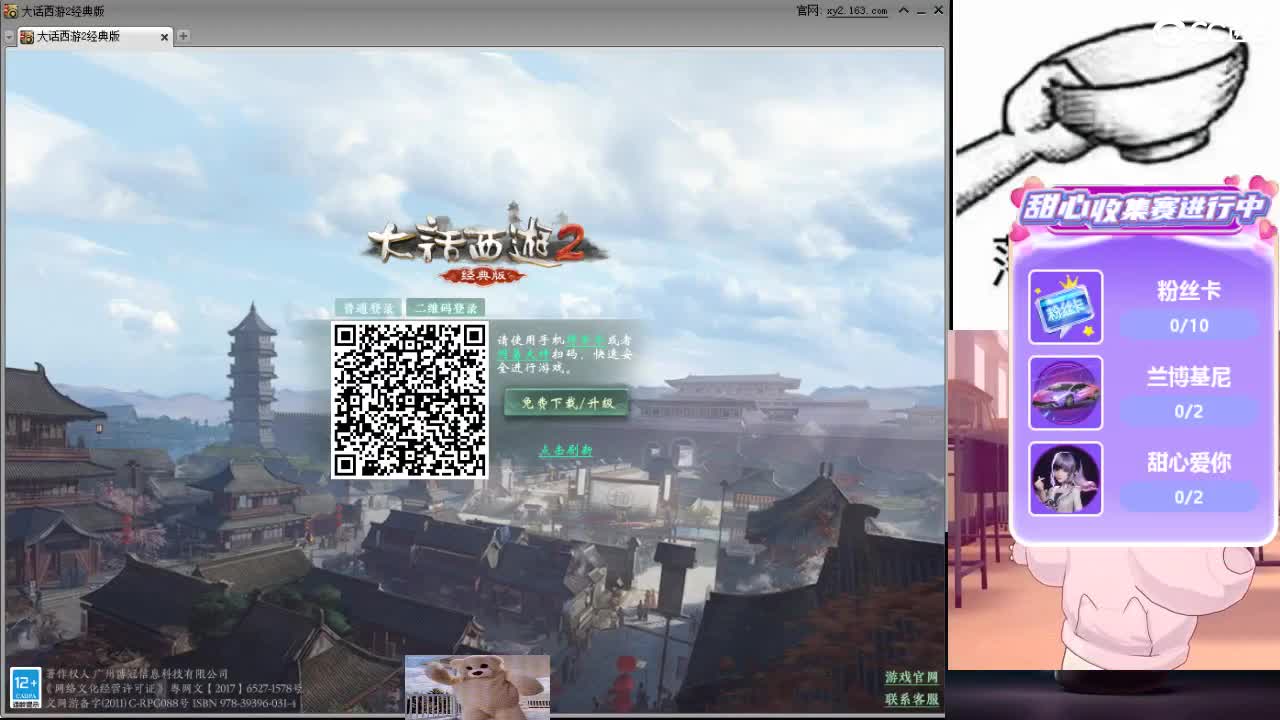Screen dimensions: 1280x720
Task: Open the xy2.163.com official site link
Action: pos(856,10)
